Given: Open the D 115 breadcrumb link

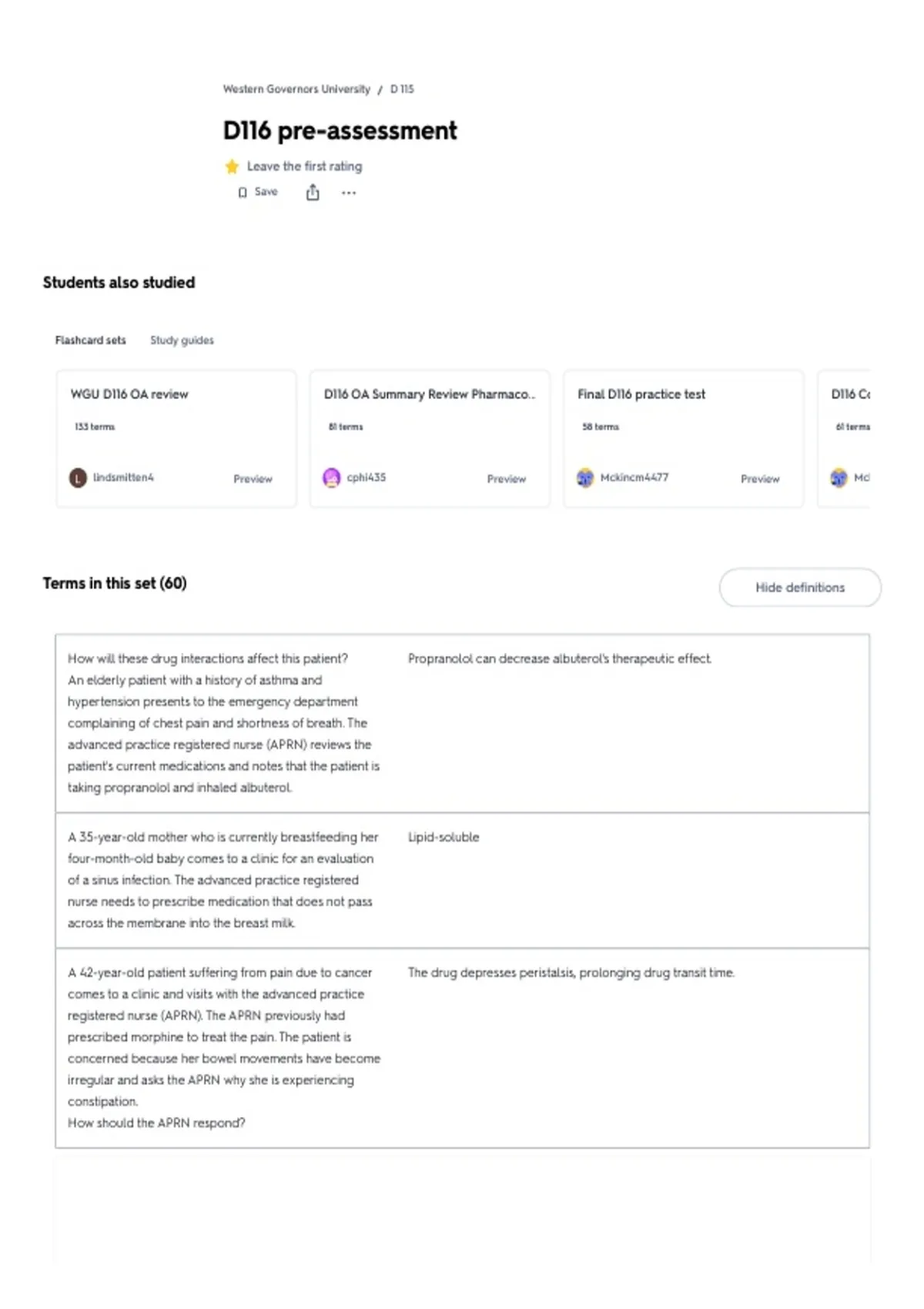Looking at the screenshot, I should coord(402,89).
